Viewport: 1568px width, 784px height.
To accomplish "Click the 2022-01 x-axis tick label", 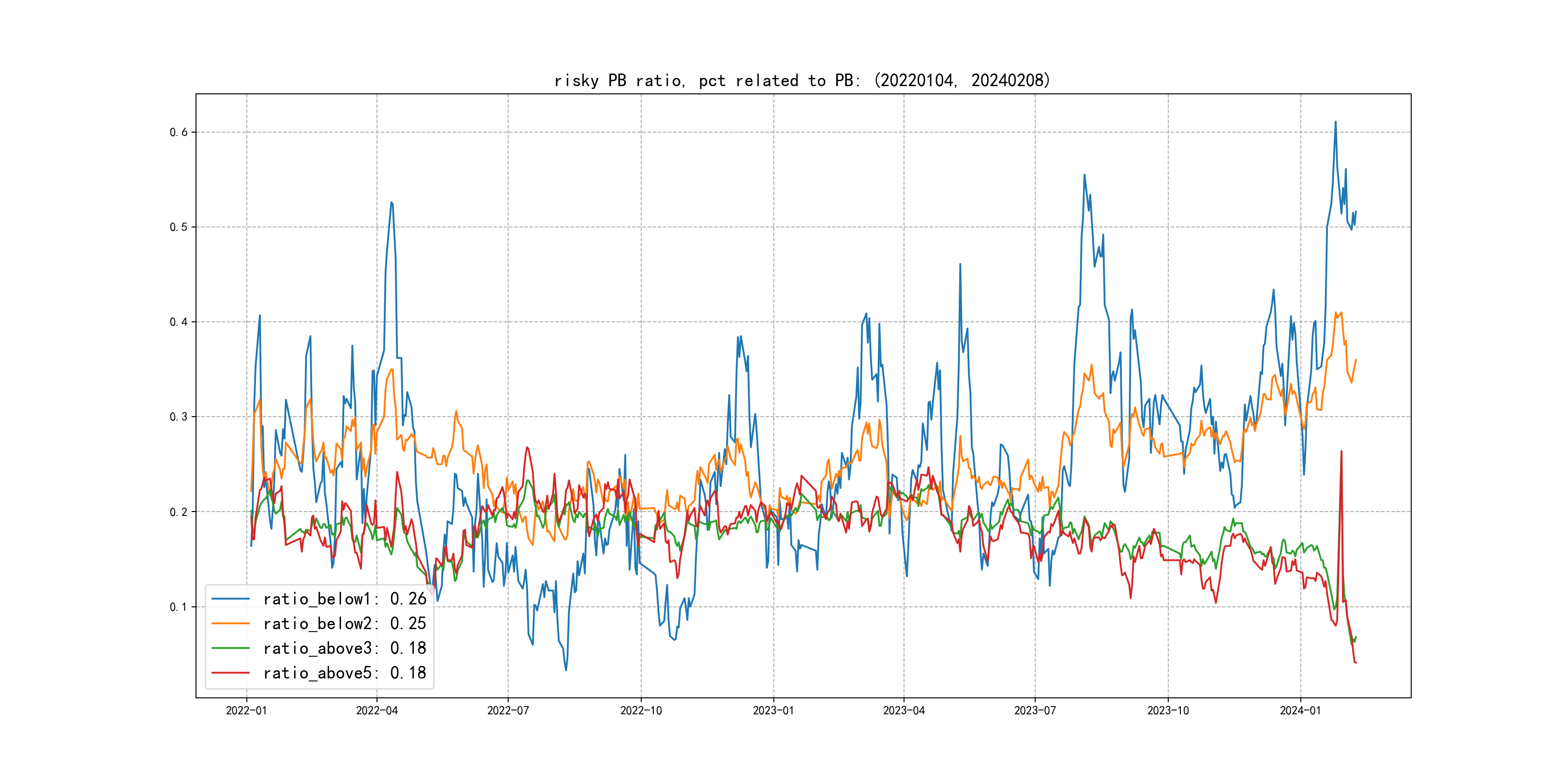I will pyautogui.click(x=246, y=710).
